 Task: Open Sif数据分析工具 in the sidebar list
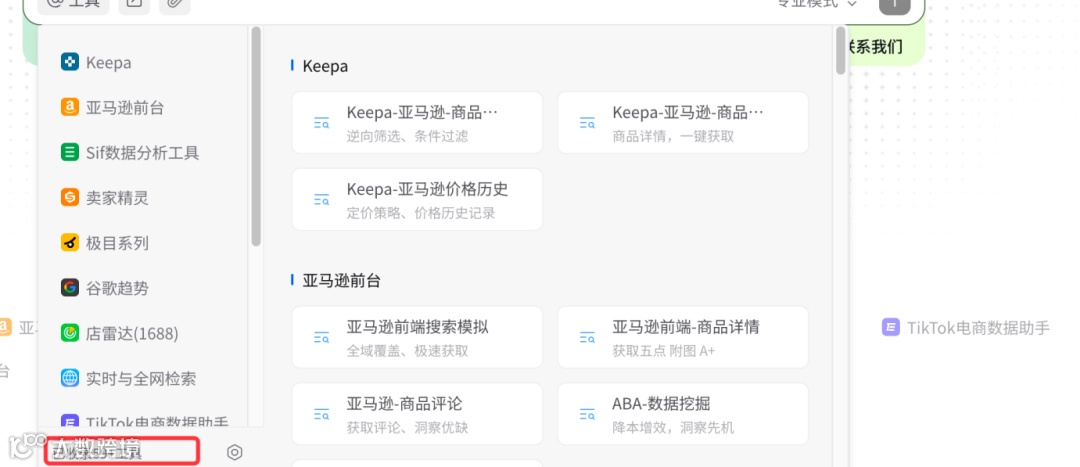[x=130, y=153]
